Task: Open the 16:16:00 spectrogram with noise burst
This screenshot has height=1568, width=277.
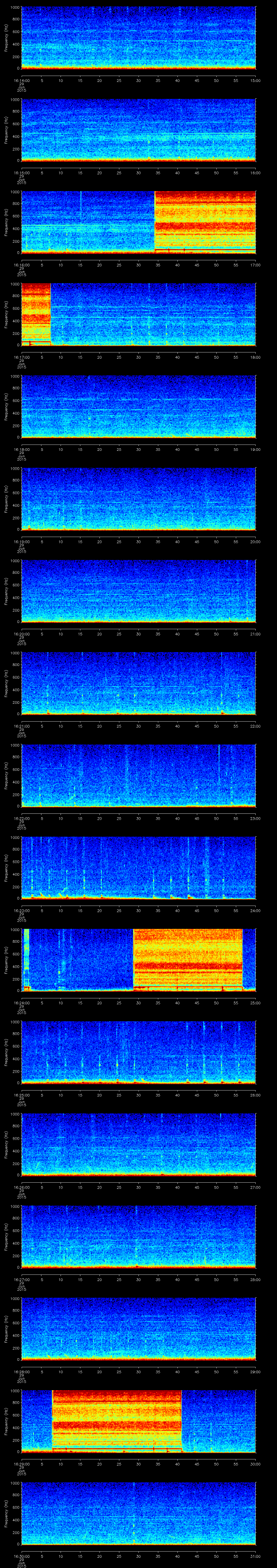Action: click(x=138, y=222)
